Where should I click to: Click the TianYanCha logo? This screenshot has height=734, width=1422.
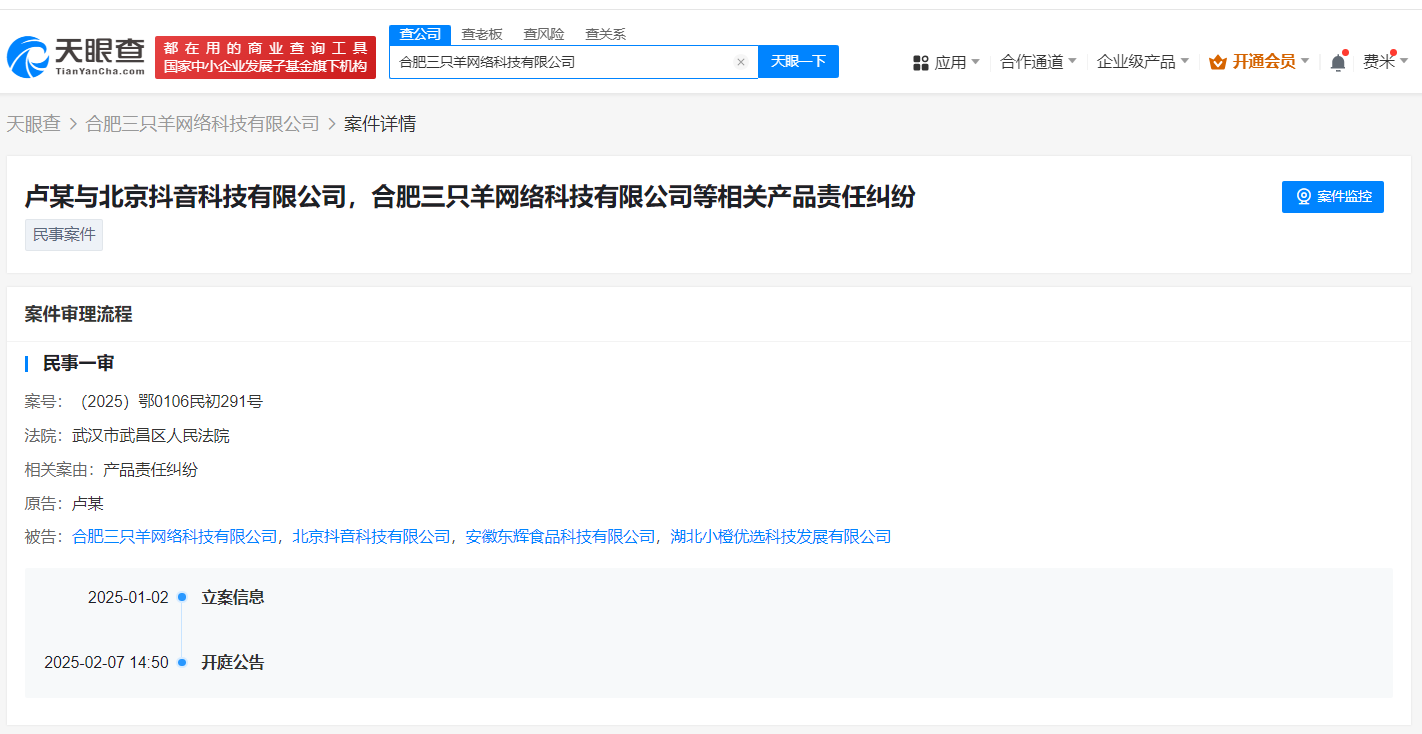coord(76,57)
